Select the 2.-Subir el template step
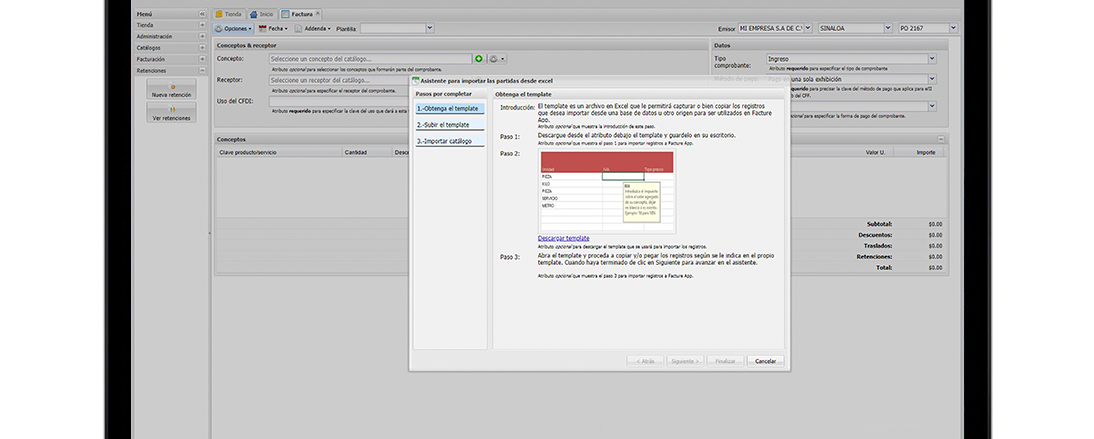 pos(443,125)
